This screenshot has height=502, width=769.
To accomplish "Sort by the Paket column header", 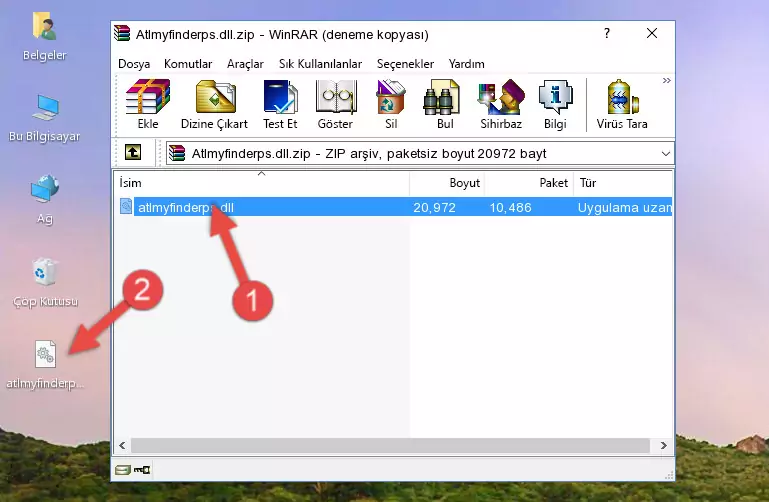I will coord(529,183).
